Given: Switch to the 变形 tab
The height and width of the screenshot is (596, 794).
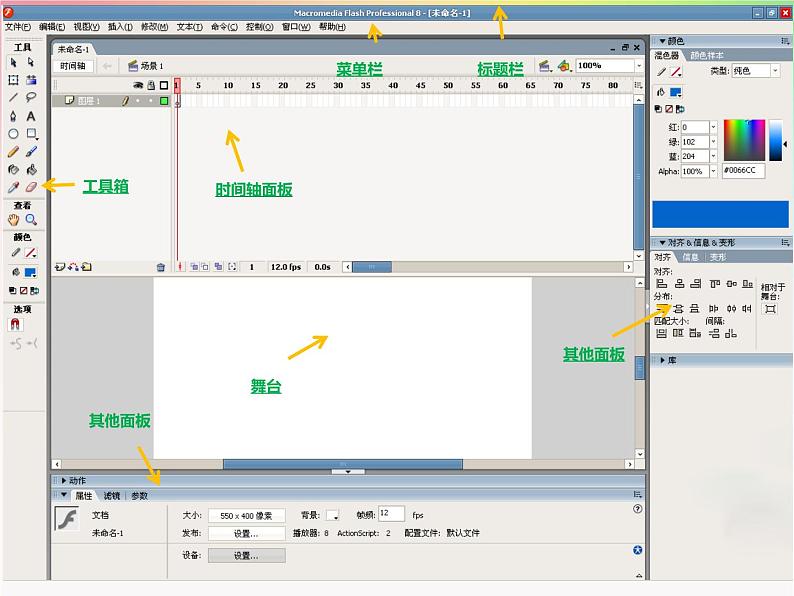Looking at the screenshot, I should coord(718,257).
